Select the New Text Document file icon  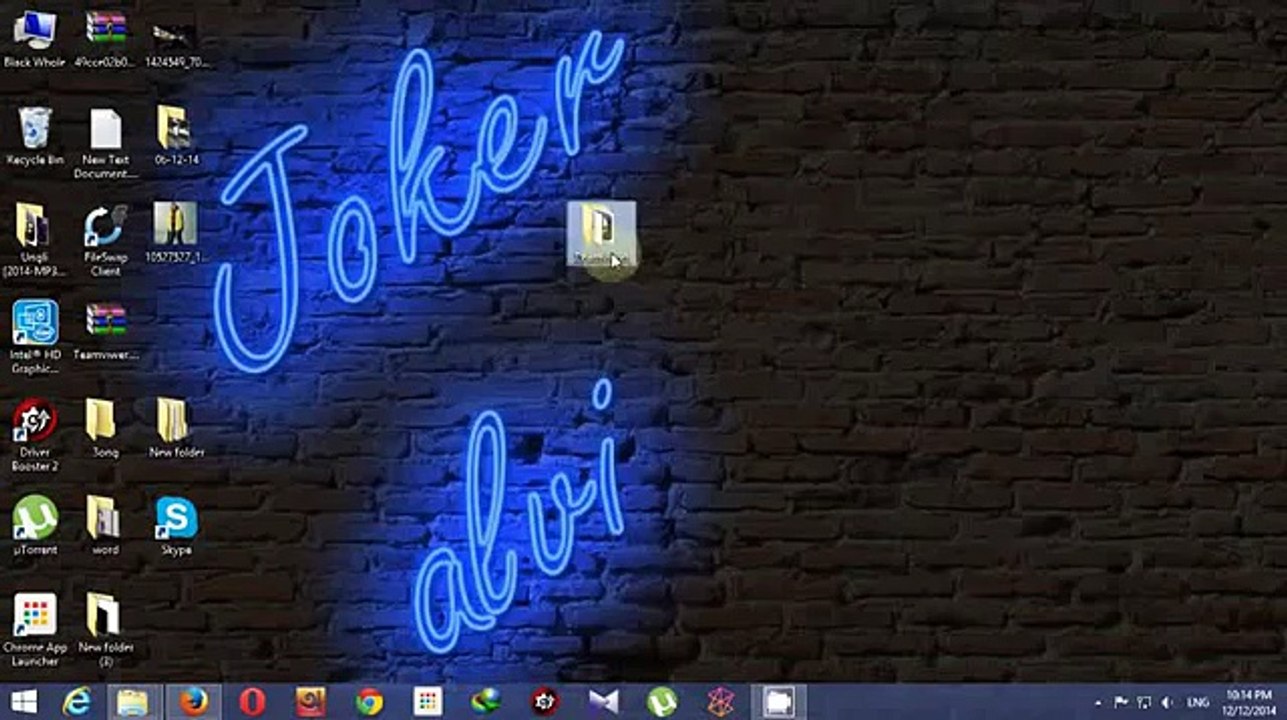[x=105, y=143]
